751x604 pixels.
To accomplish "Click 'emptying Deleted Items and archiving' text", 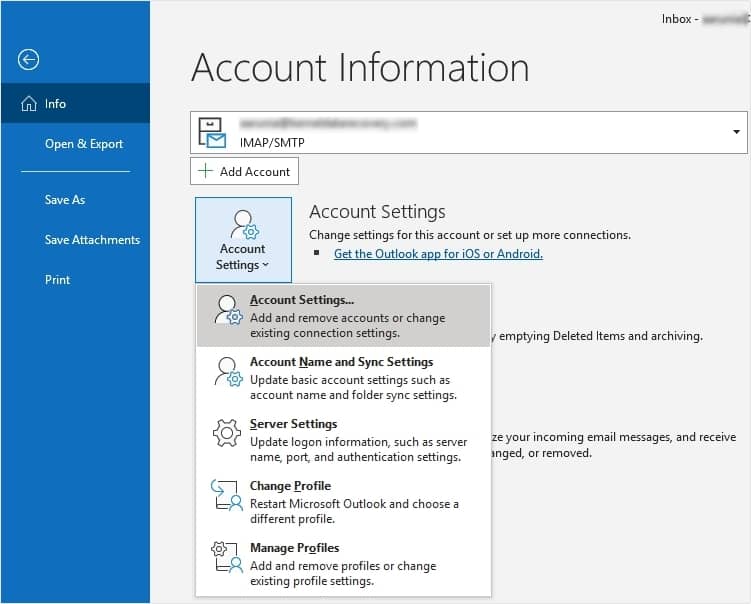I will [x=601, y=336].
